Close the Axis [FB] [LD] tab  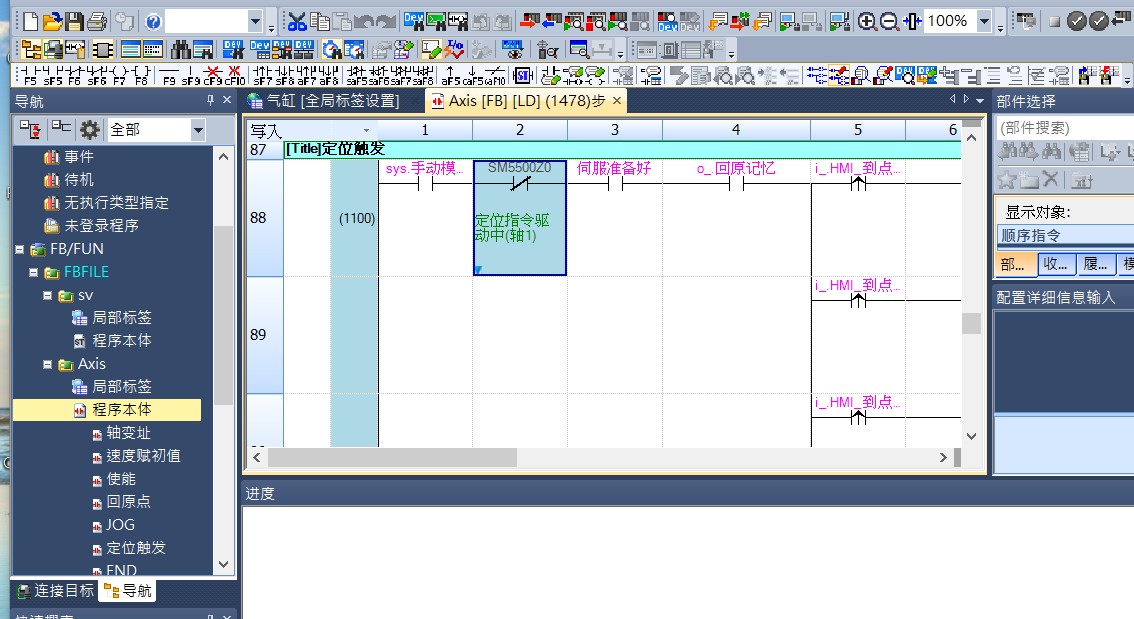click(617, 101)
